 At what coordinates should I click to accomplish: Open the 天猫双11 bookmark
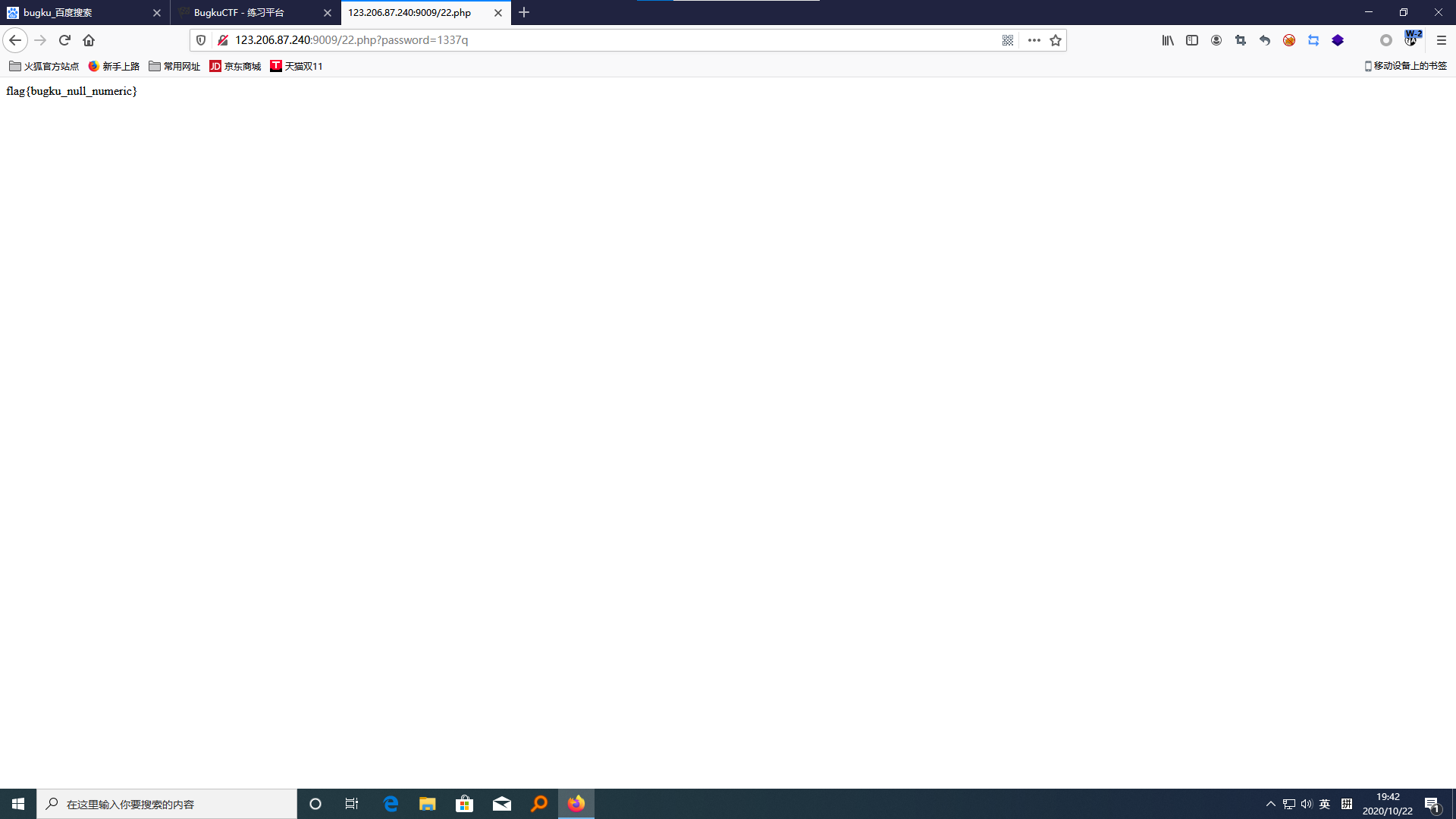297,66
